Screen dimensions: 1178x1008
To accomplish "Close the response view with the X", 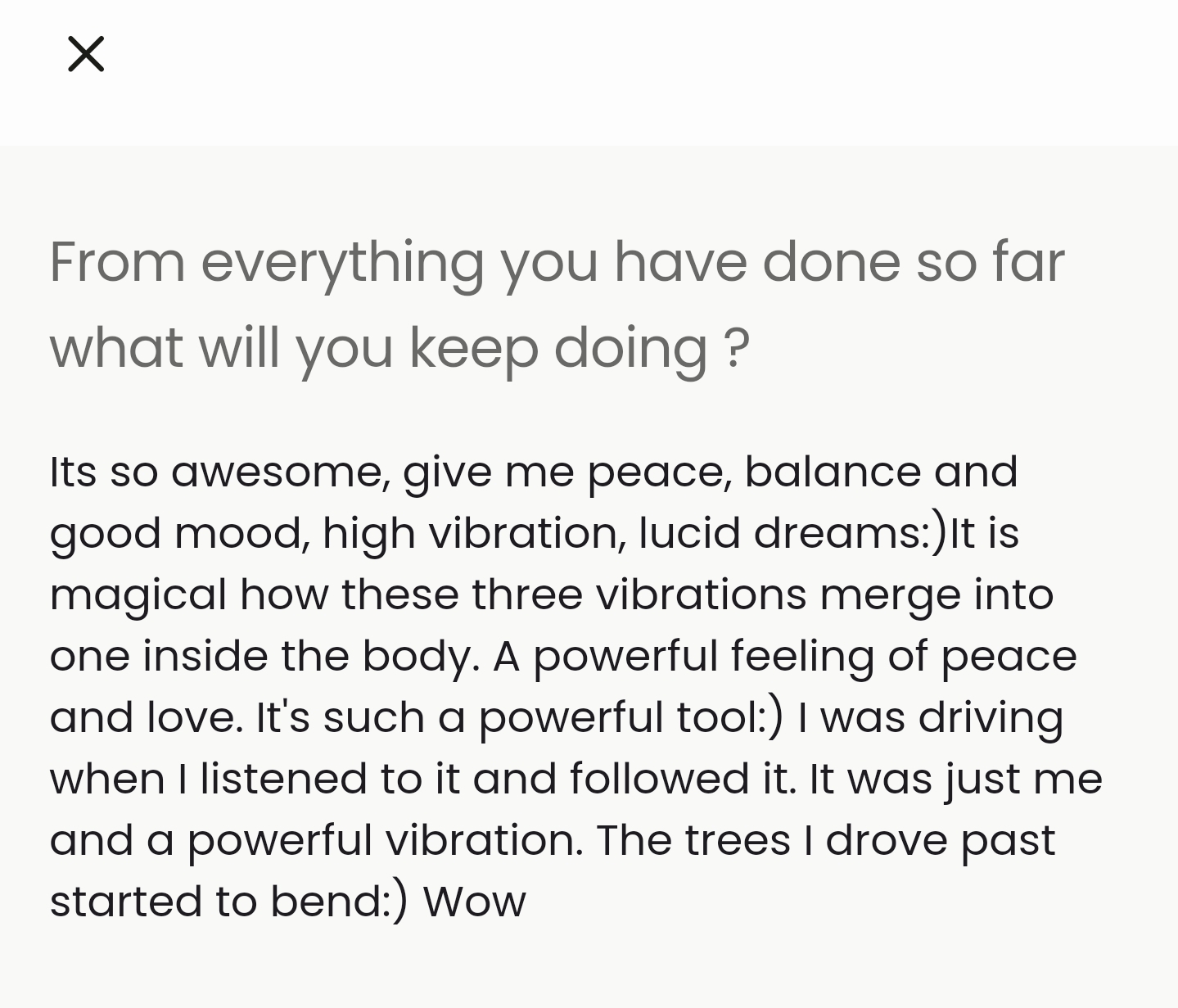I will pos(86,54).
